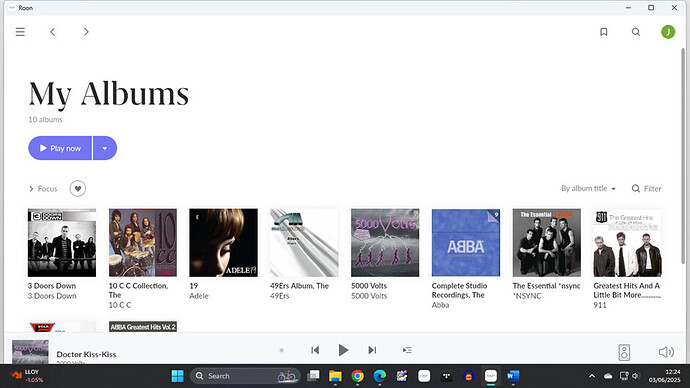
Task: Open the 3 Doors Down album cover
Action: tap(62, 243)
